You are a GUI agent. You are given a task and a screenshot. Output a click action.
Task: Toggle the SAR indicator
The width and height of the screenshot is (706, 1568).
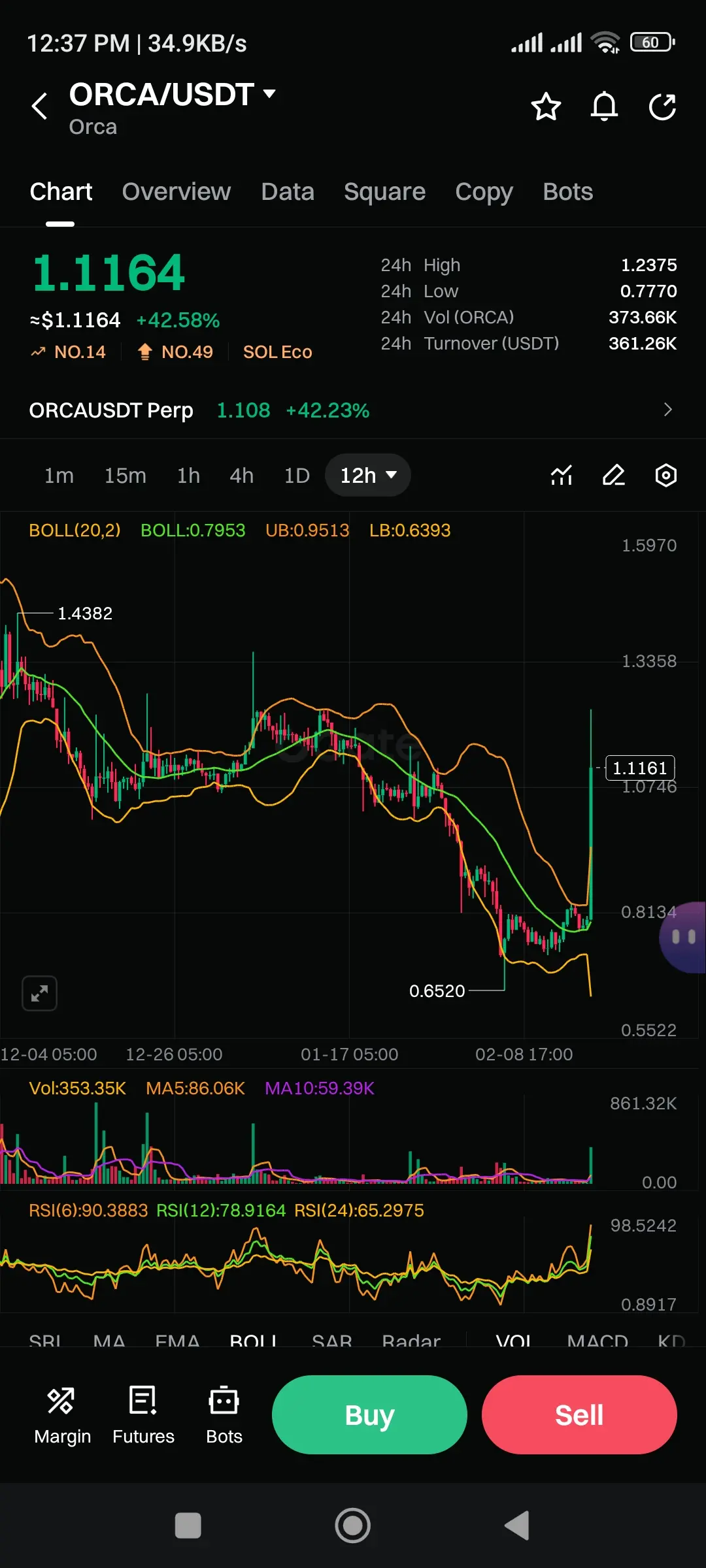[332, 1340]
